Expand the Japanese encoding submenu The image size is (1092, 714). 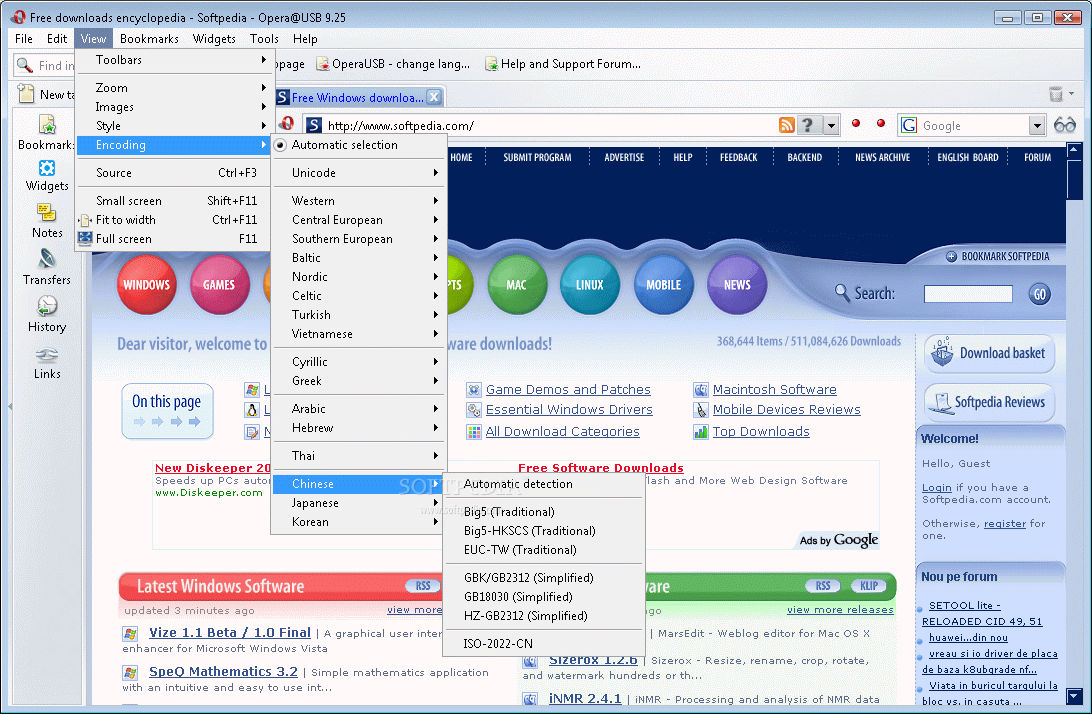click(359, 503)
